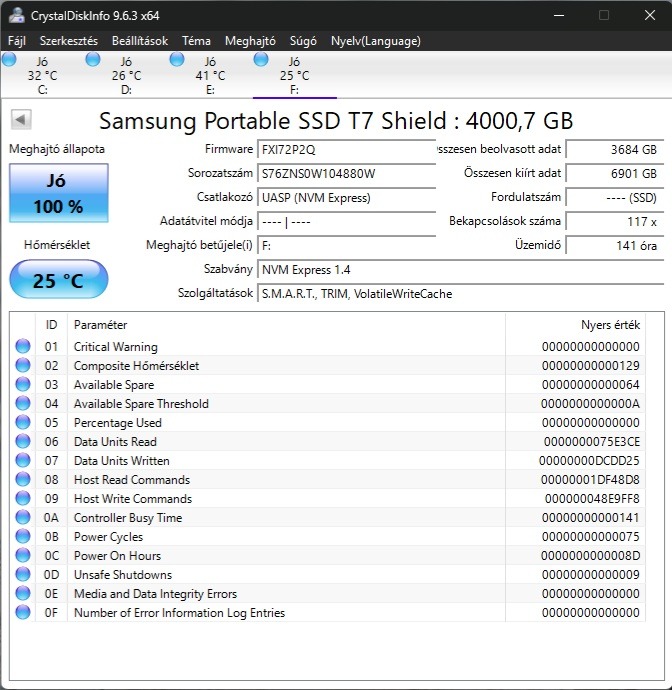Viewport: 672px width, 690px height.
Task: Select the Unsafe Shutdowns row text
Action: coord(123,575)
